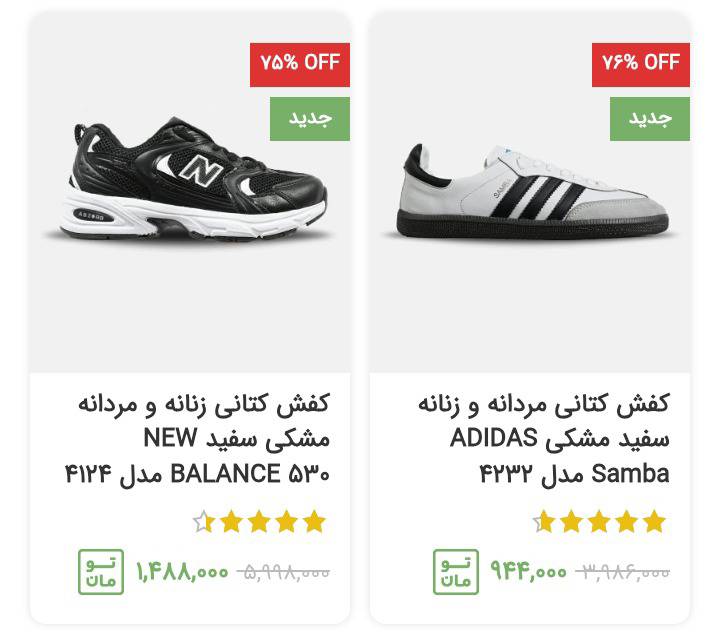Click the 76% OFF red badge
720x635 pixels.
641,65
